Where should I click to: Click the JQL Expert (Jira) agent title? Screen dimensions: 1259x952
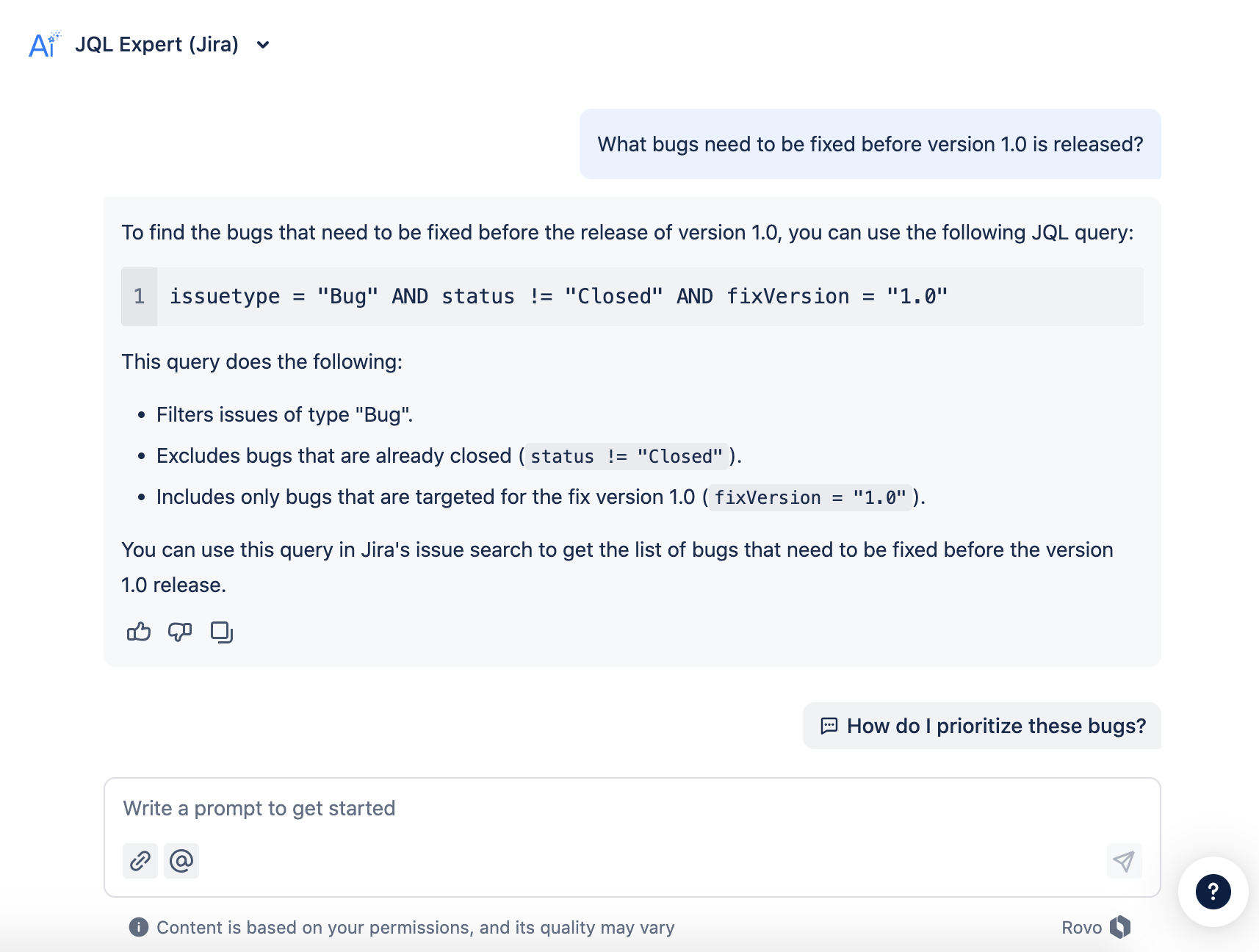pos(156,45)
